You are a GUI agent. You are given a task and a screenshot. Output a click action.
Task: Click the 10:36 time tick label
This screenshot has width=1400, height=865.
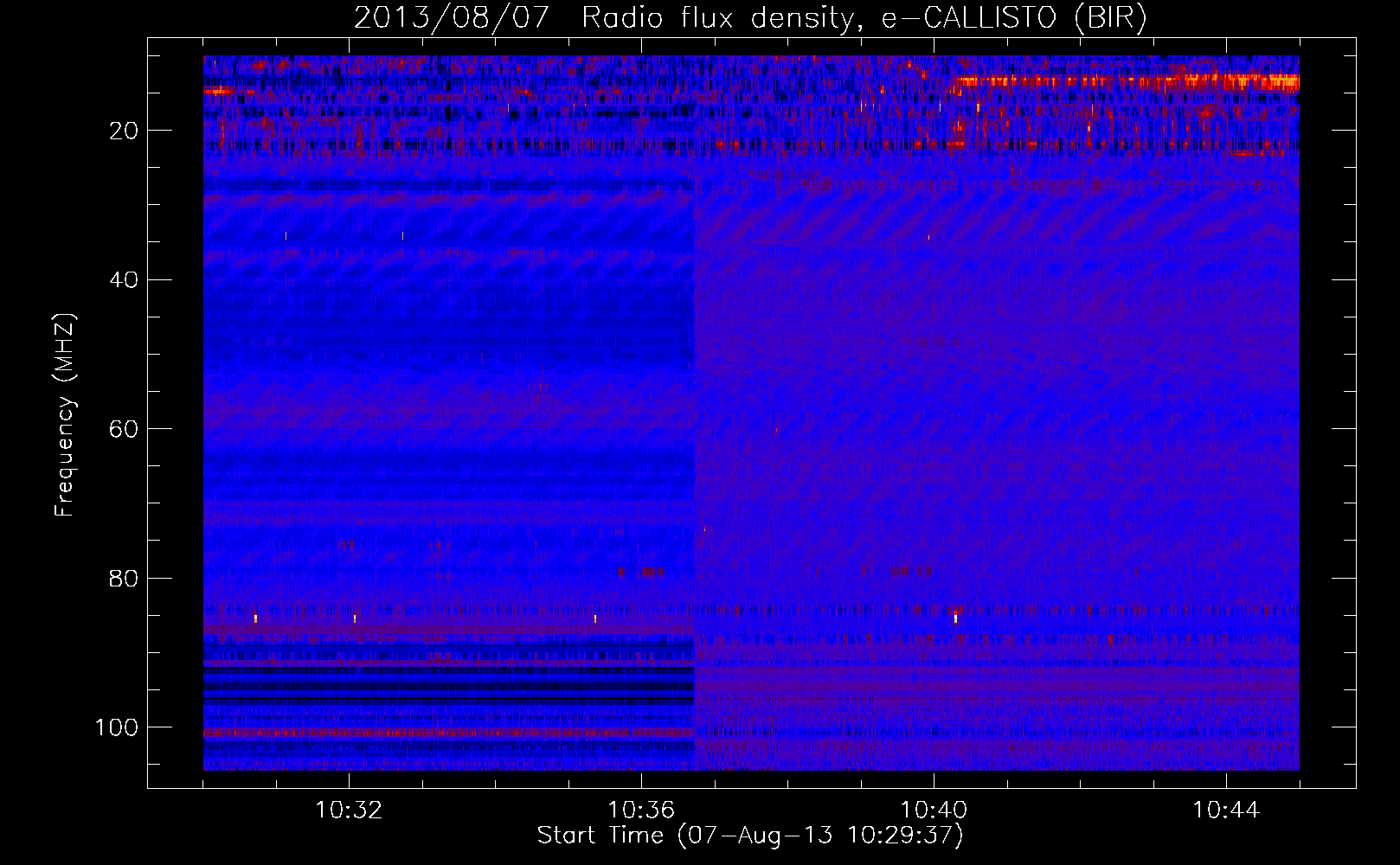(641, 811)
